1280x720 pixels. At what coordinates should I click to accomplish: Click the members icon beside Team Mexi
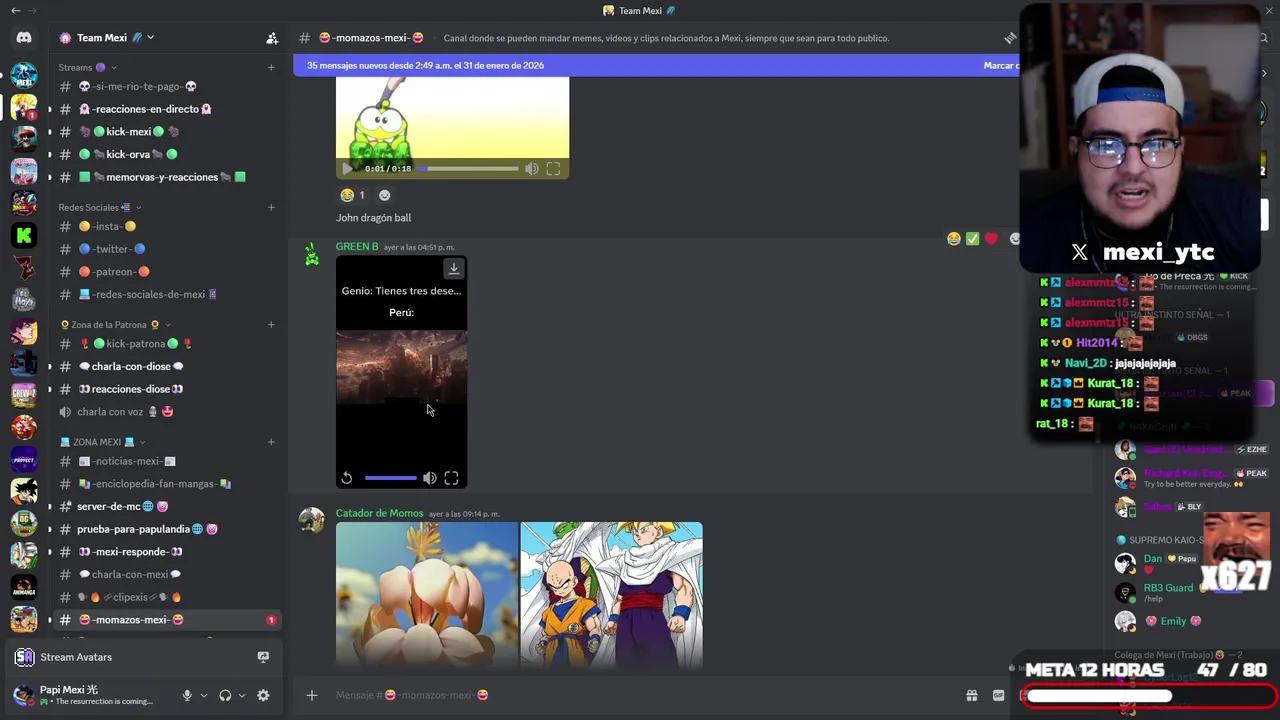(x=272, y=38)
